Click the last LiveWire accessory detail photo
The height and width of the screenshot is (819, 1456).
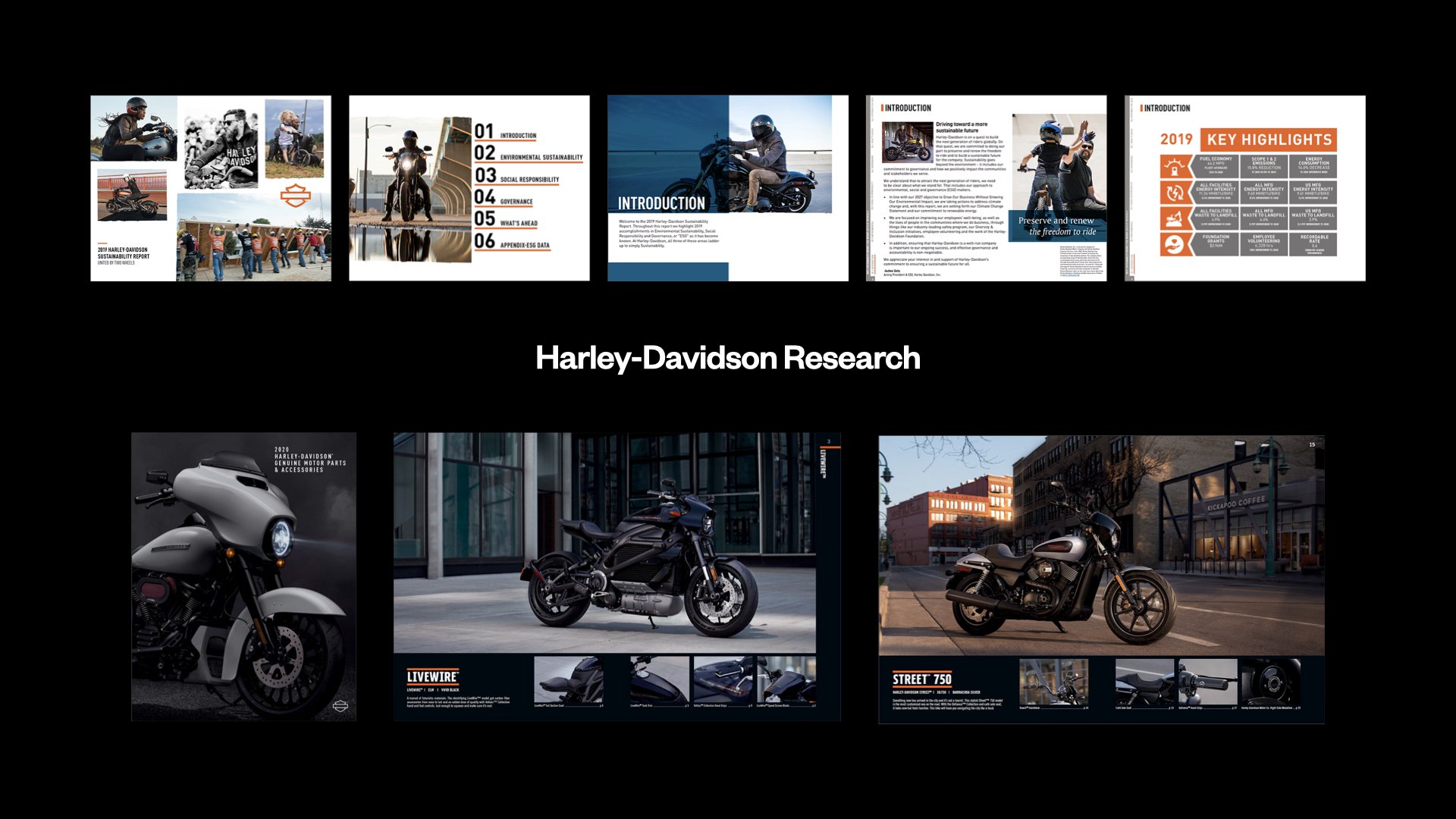pyautogui.click(x=786, y=679)
